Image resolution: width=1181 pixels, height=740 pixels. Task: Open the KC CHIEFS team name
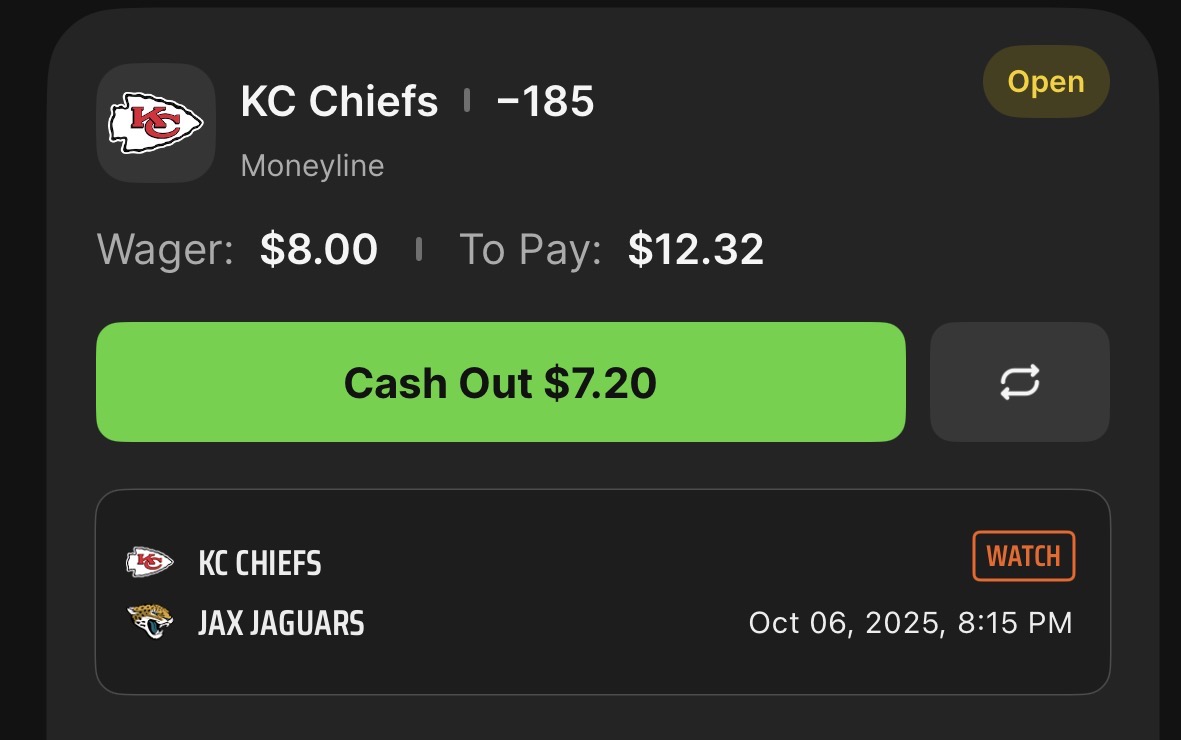point(260,564)
